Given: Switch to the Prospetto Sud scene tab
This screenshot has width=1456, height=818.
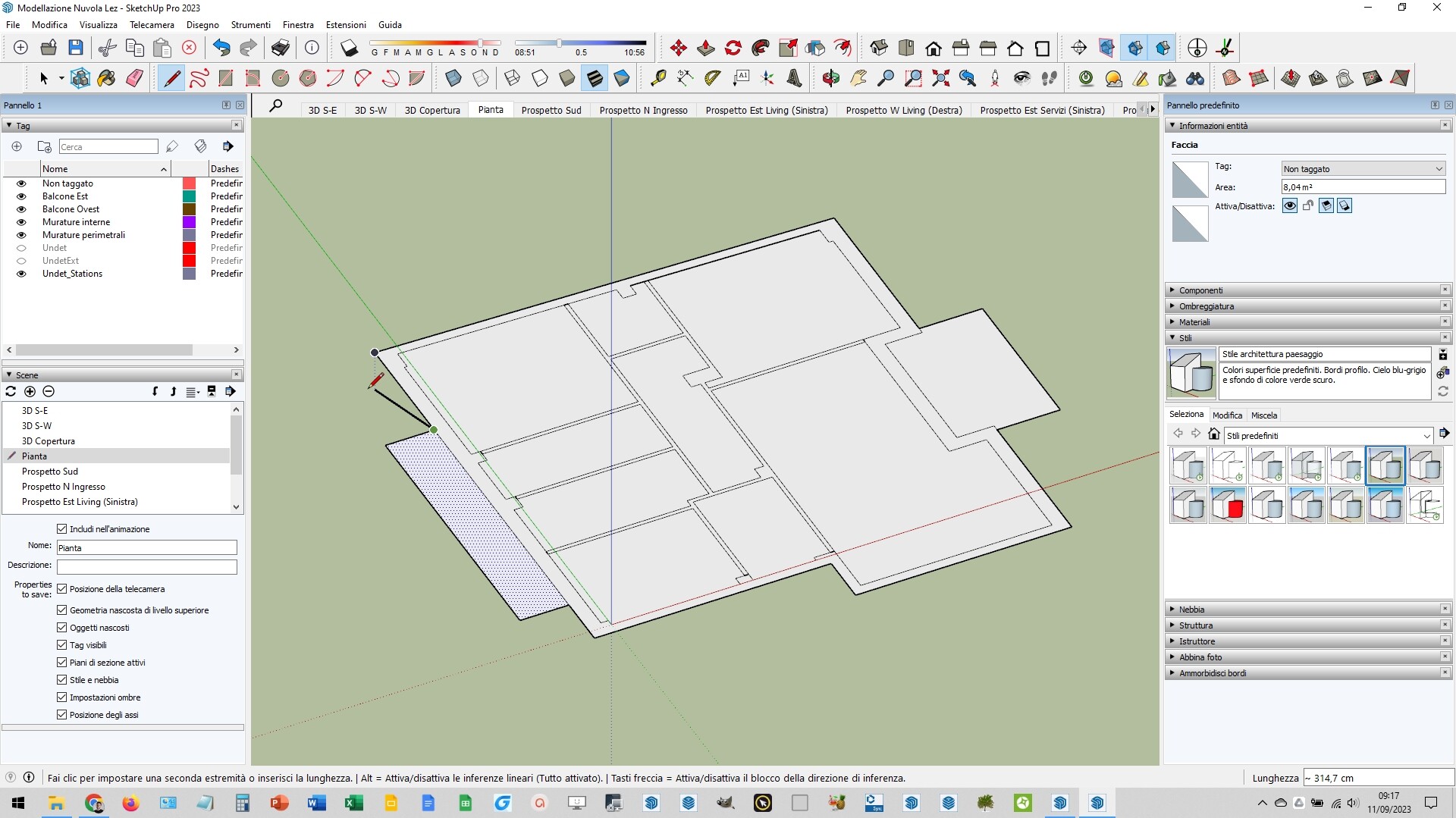Looking at the screenshot, I should [x=551, y=110].
